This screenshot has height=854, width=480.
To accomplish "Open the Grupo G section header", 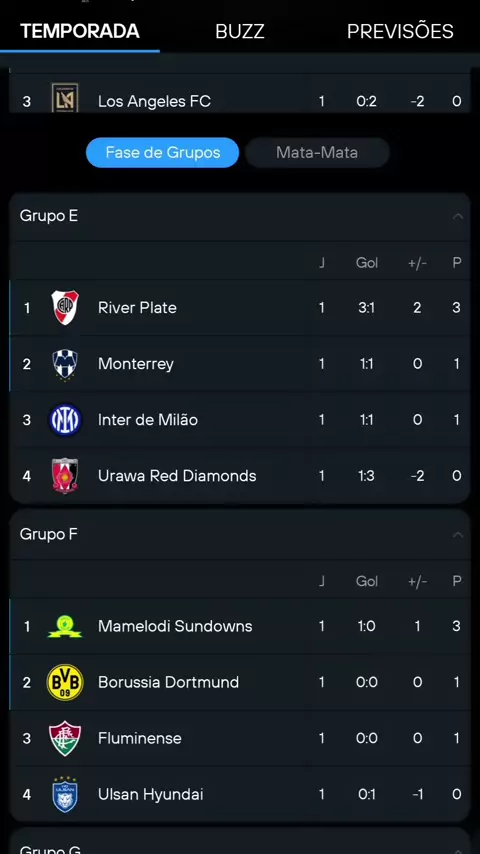I will [x=240, y=843].
